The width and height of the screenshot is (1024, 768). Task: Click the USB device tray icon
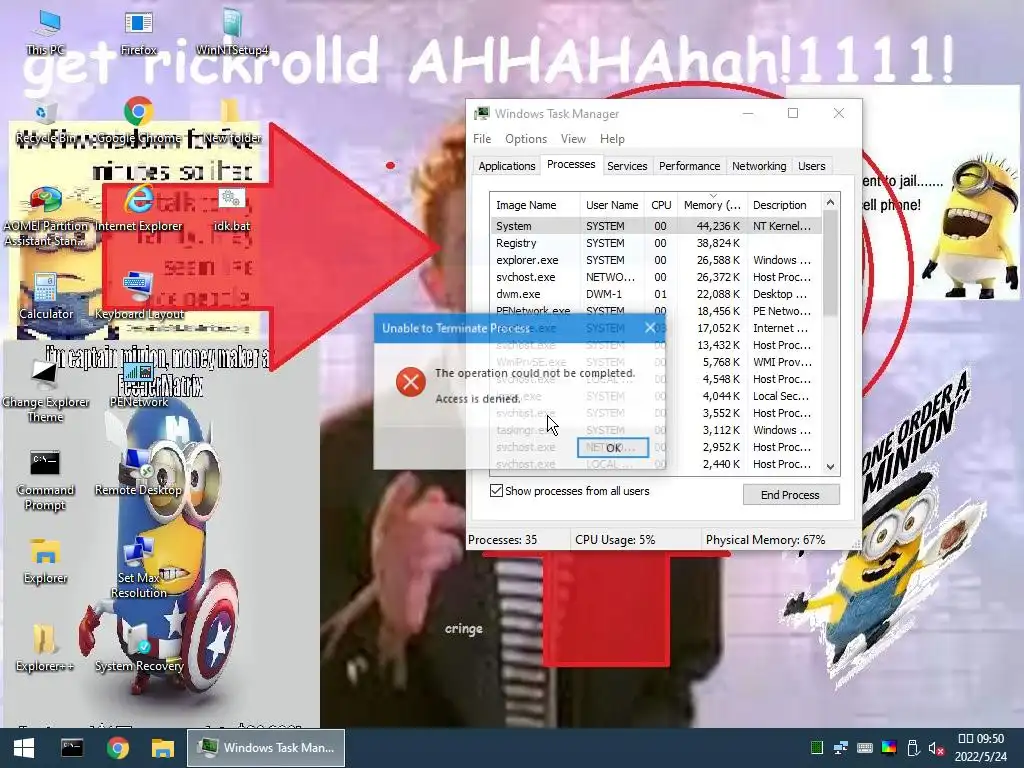point(913,748)
